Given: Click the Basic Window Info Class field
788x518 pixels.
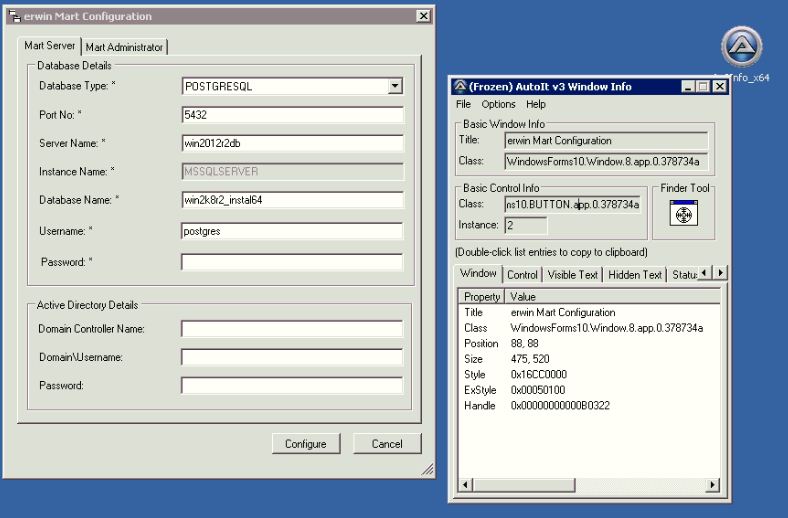Looking at the screenshot, I should pyautogui.click(x=606, y=161).
